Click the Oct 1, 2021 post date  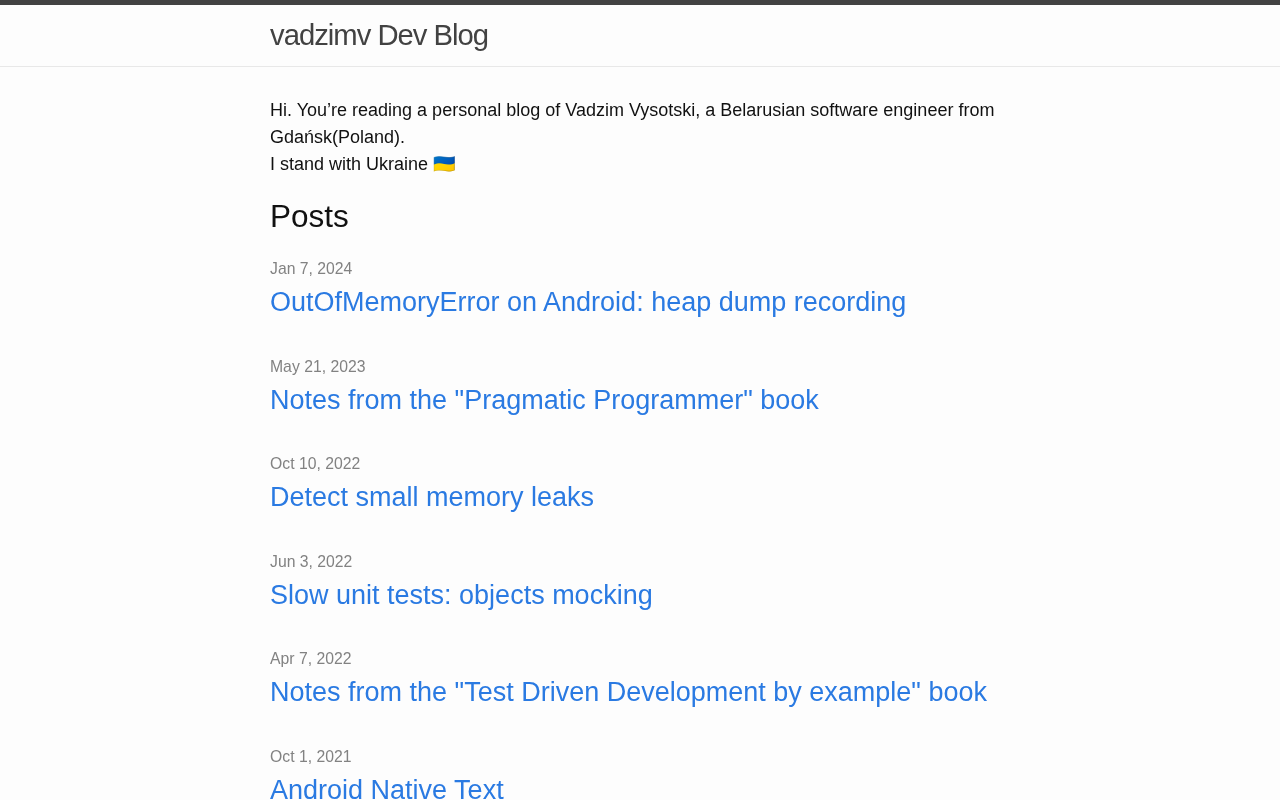311,757
